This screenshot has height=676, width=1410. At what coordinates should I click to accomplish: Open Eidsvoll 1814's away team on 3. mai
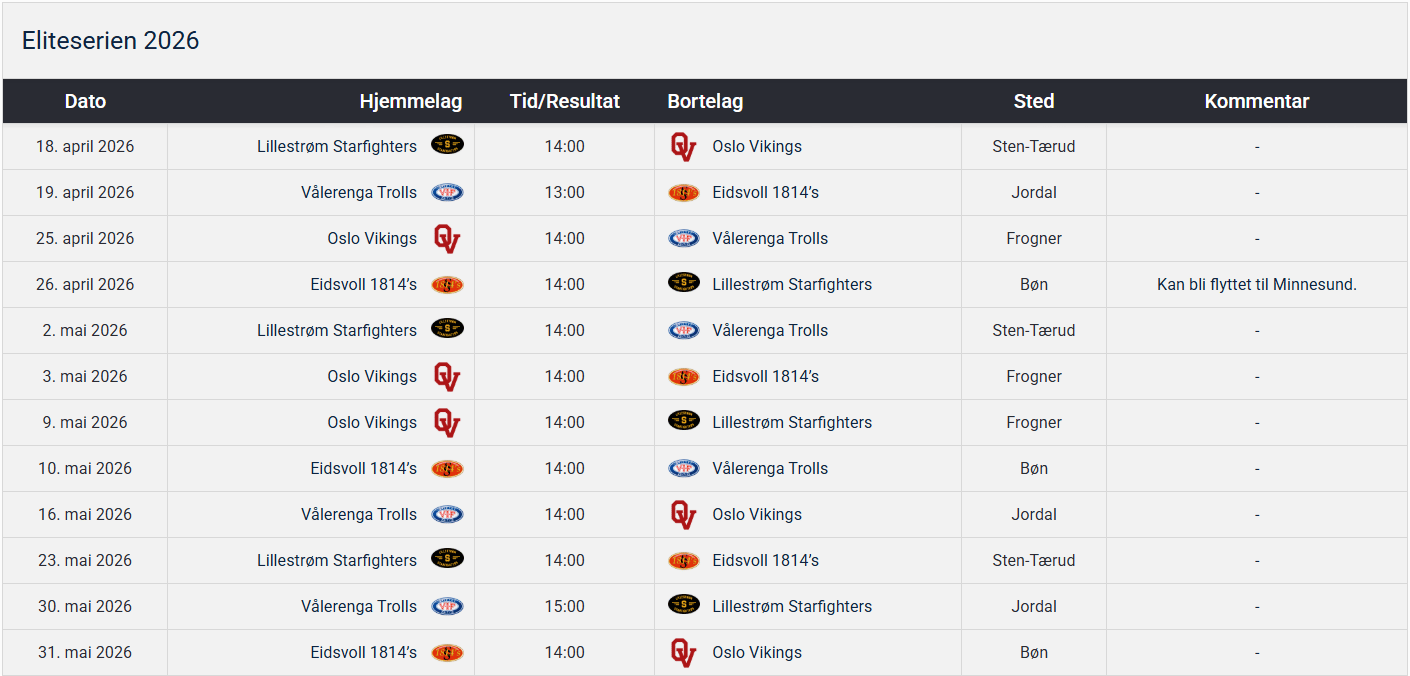pos(765,376)
